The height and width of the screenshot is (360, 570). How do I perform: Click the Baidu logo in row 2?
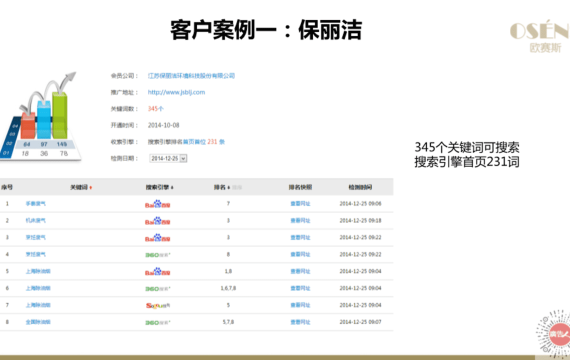tap(157, 221)
